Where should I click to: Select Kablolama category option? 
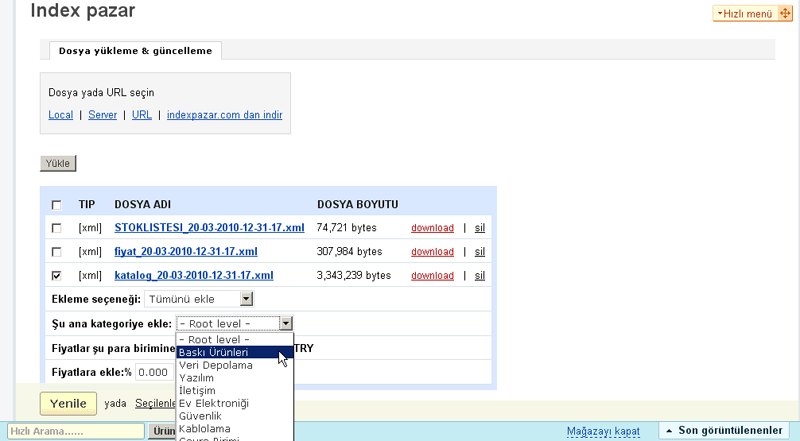[x=235, y=429]
